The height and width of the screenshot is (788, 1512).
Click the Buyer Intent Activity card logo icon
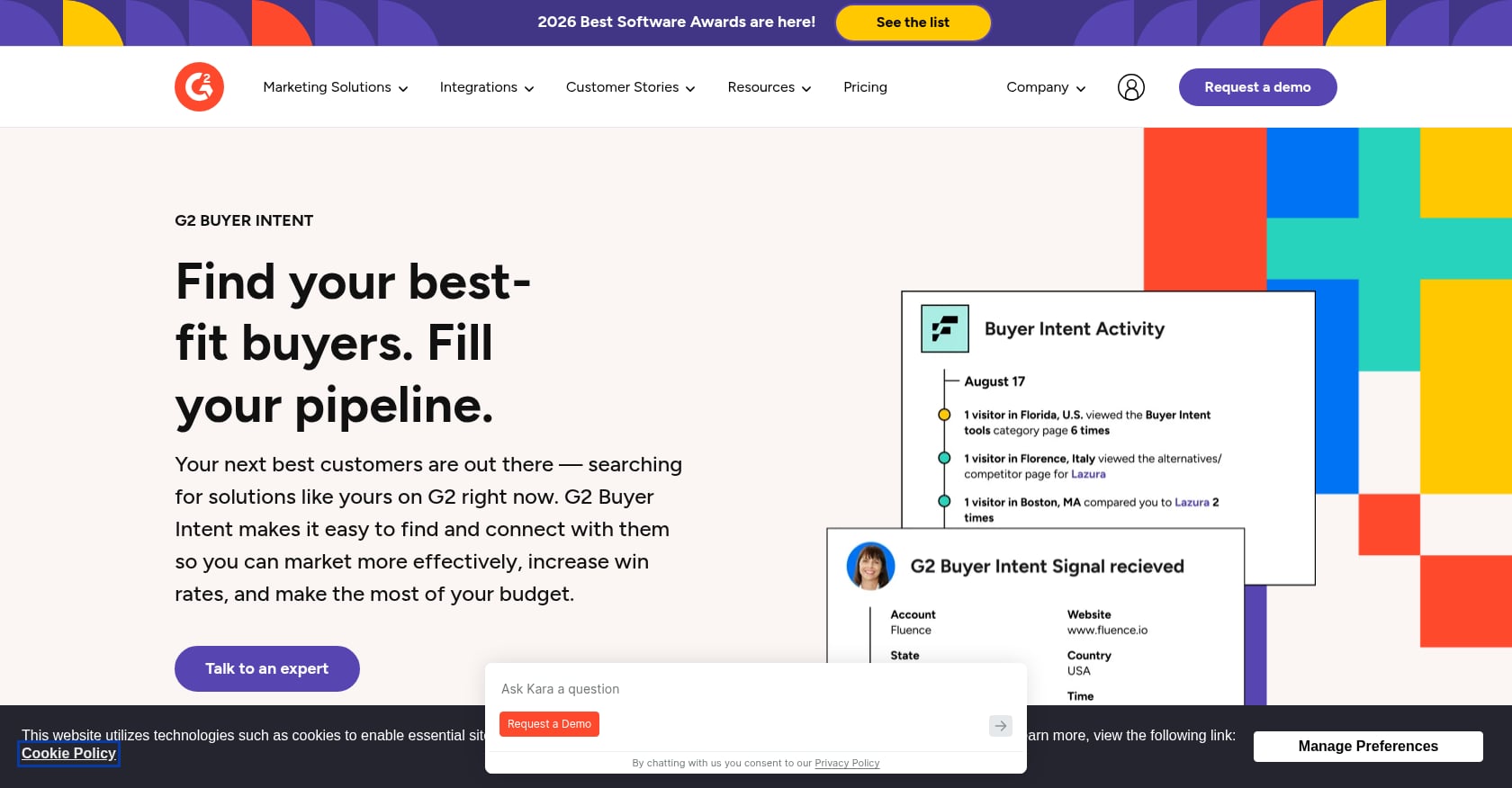click(x=945, y=328)
